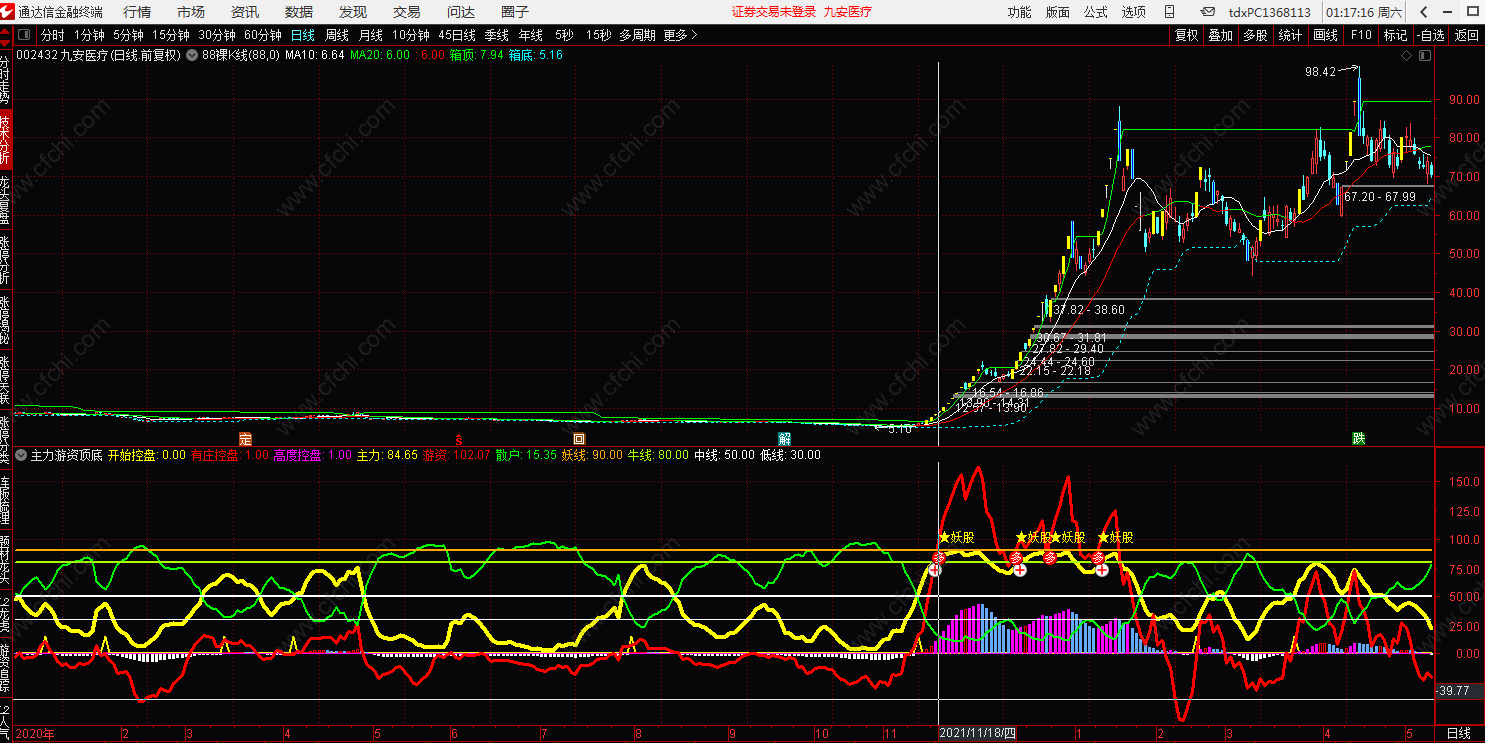Open 多周期 multi-period view

(638, 35)
